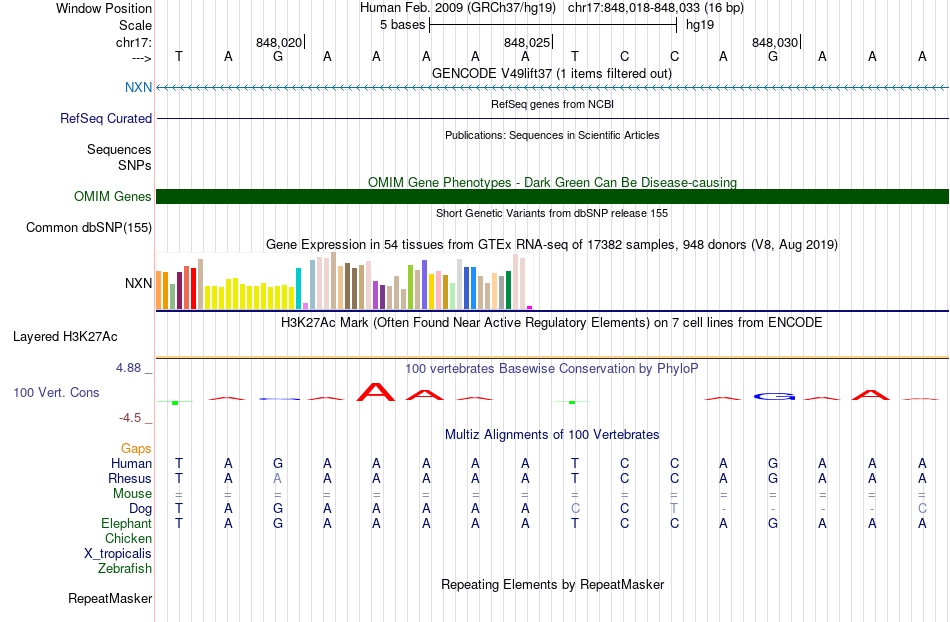Image resolution: width=950 pixels, height=622 pixels.
Task: Click the Window Position label
Action: coord(104,8)
